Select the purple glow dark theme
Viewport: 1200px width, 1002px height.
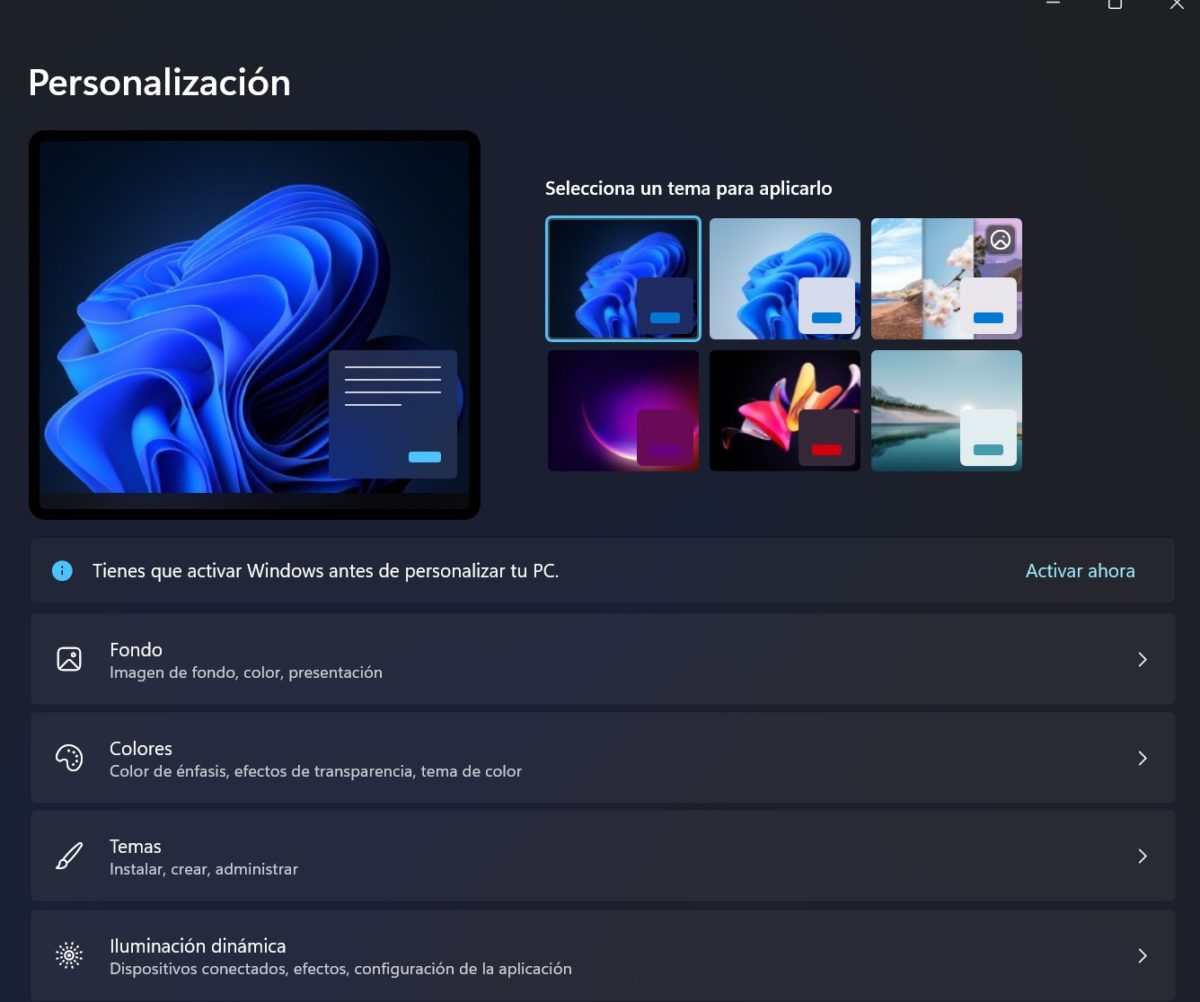(623, 409)
